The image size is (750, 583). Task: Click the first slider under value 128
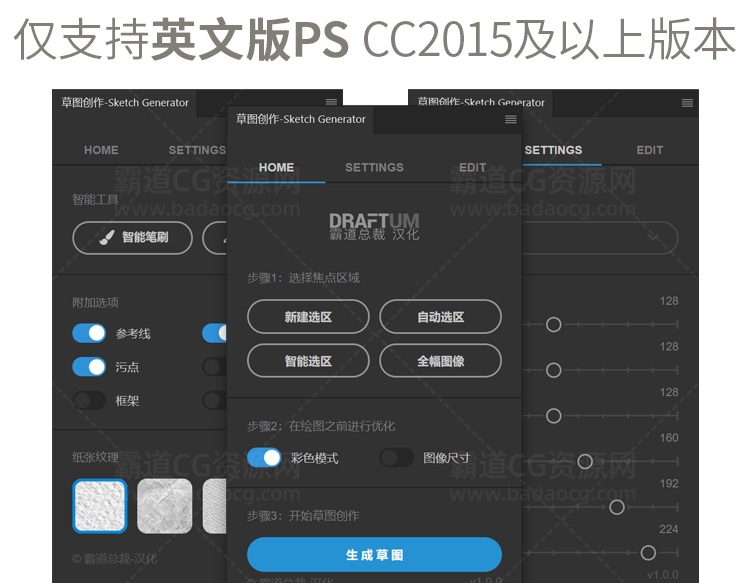click(553, 325)
